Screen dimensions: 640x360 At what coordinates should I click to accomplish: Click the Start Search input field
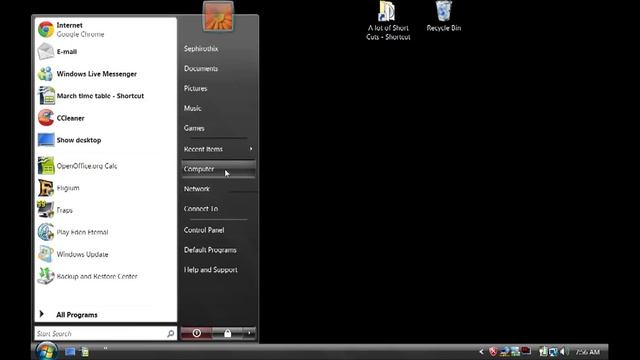click(x=106, y=333)
